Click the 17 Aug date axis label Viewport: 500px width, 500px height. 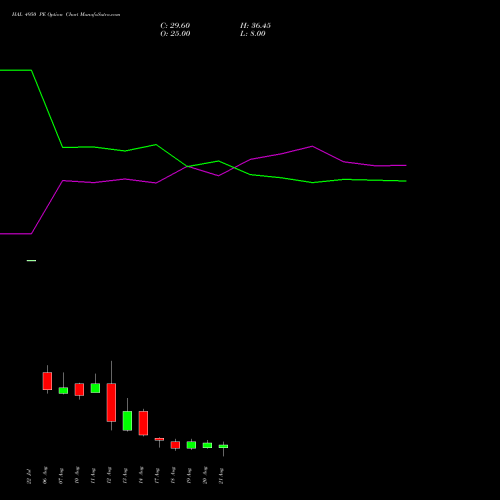click(157, 476)
